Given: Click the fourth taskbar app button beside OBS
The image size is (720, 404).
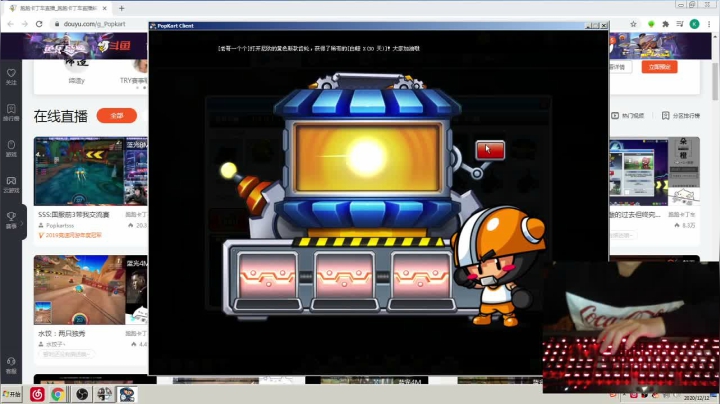Looking at the screenshot, I should pyautogui.click(x=104, y=394).
